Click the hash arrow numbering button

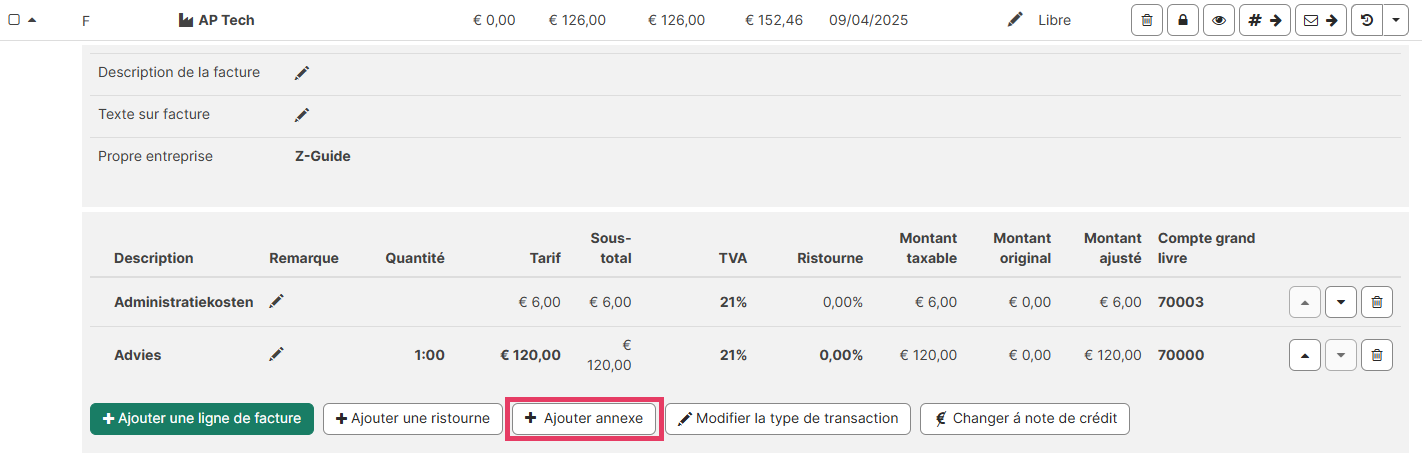[x=1264, y=20]
